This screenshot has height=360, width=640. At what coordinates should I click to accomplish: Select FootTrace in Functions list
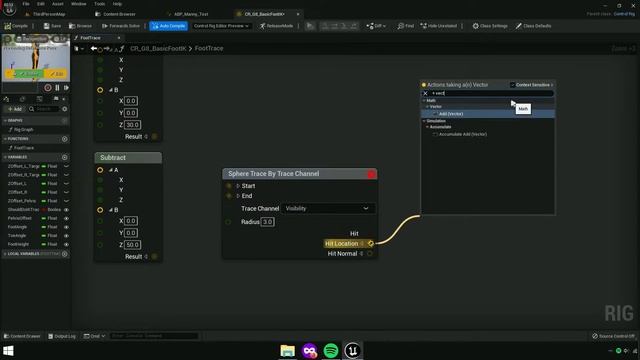[23, 148]
